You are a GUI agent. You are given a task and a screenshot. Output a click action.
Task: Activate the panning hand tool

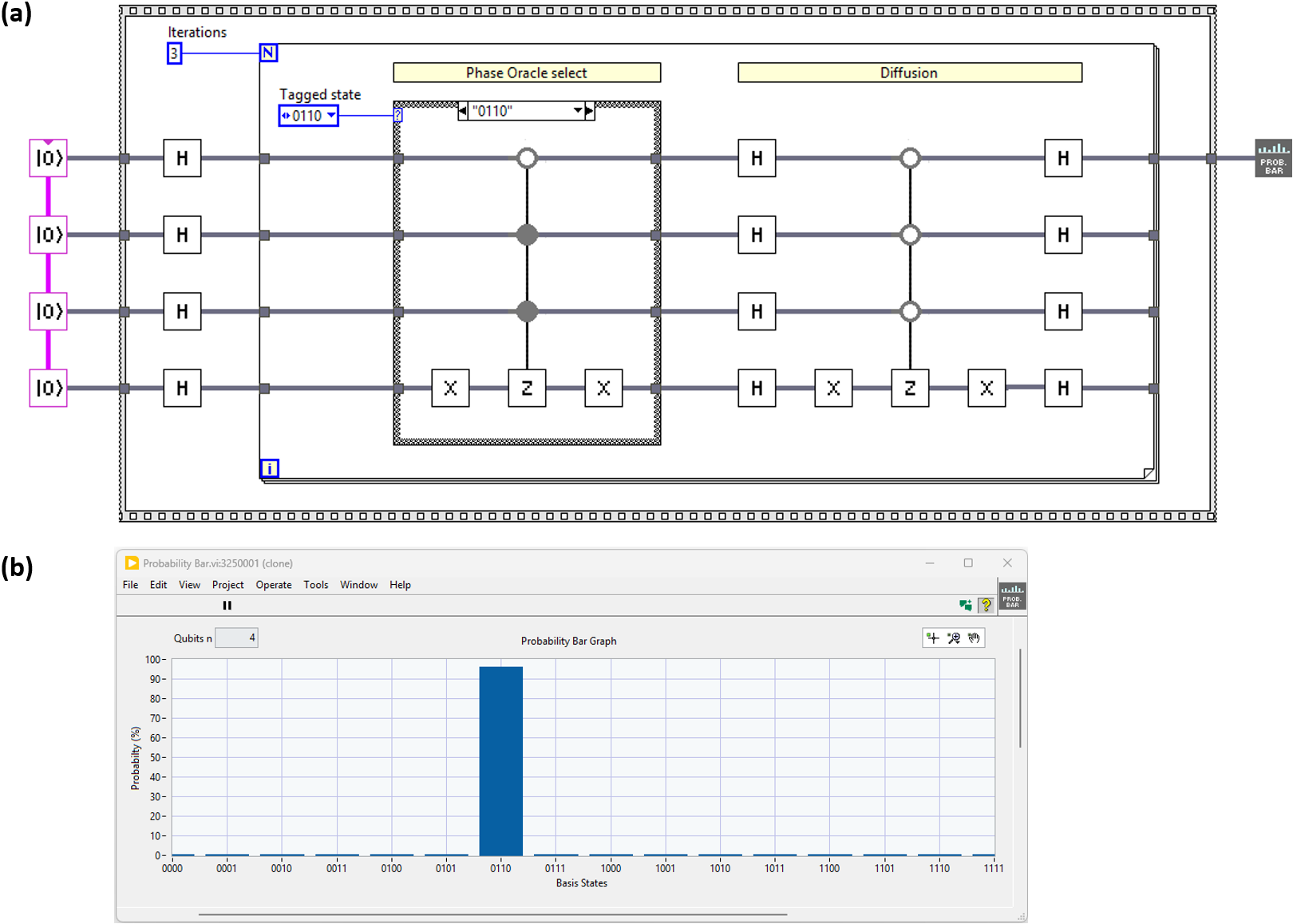click(974, 638)
